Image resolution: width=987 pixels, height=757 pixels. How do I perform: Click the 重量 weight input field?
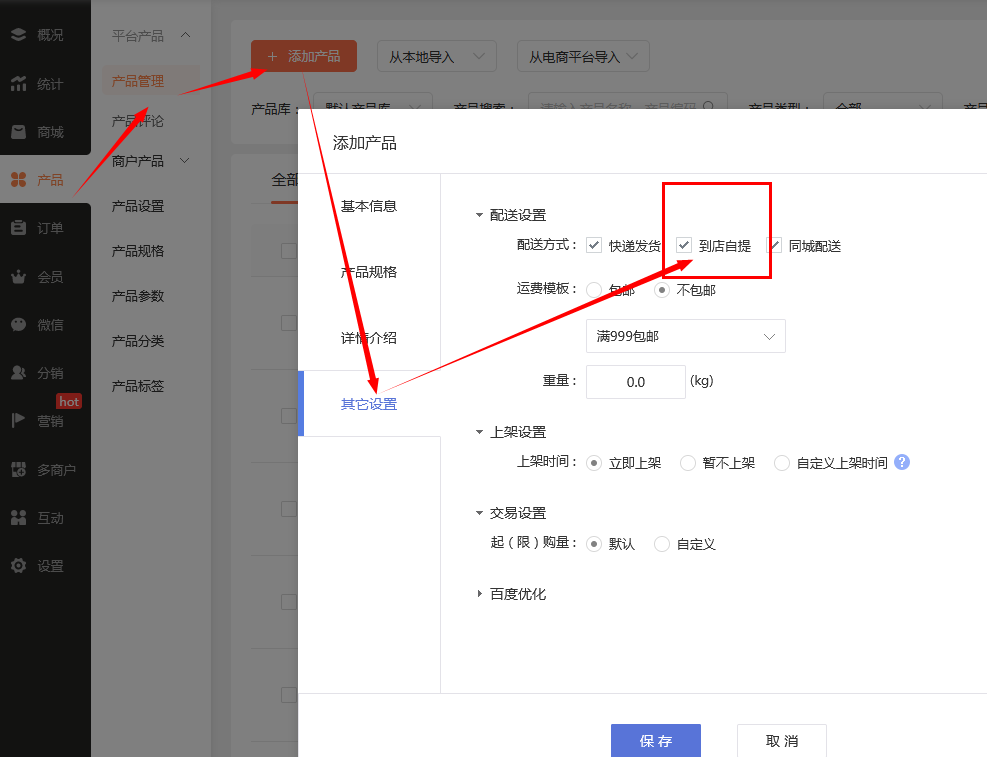(635, 382)
